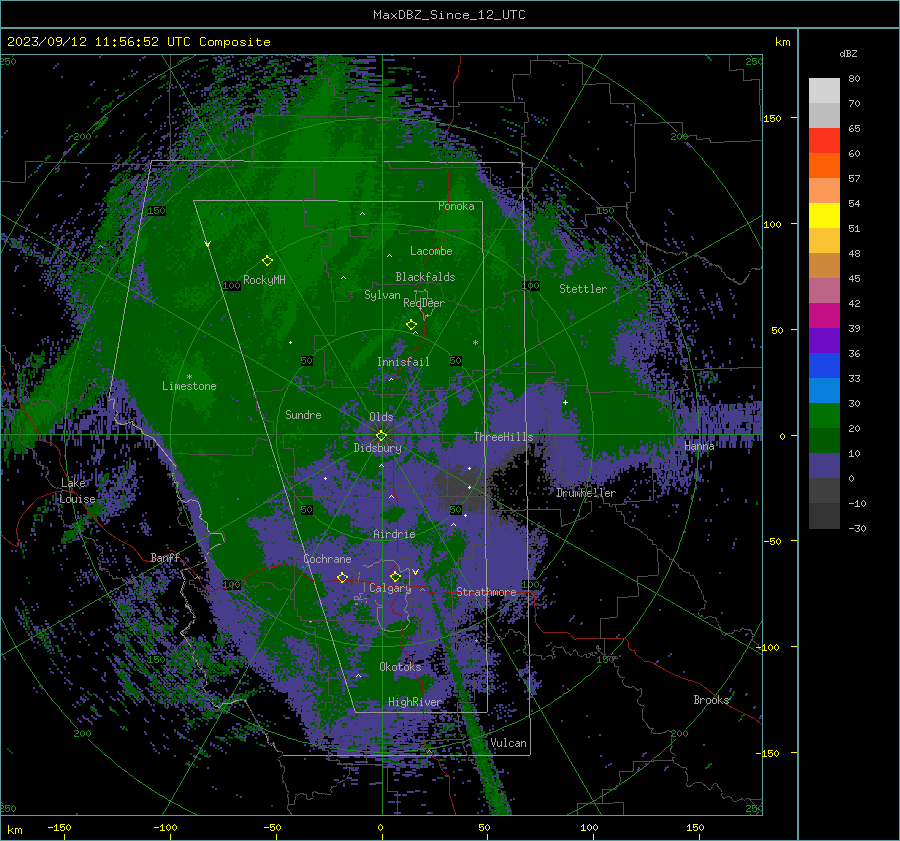Pick the red 60–65 dBZ legend swatch

(x=824, y=141)
